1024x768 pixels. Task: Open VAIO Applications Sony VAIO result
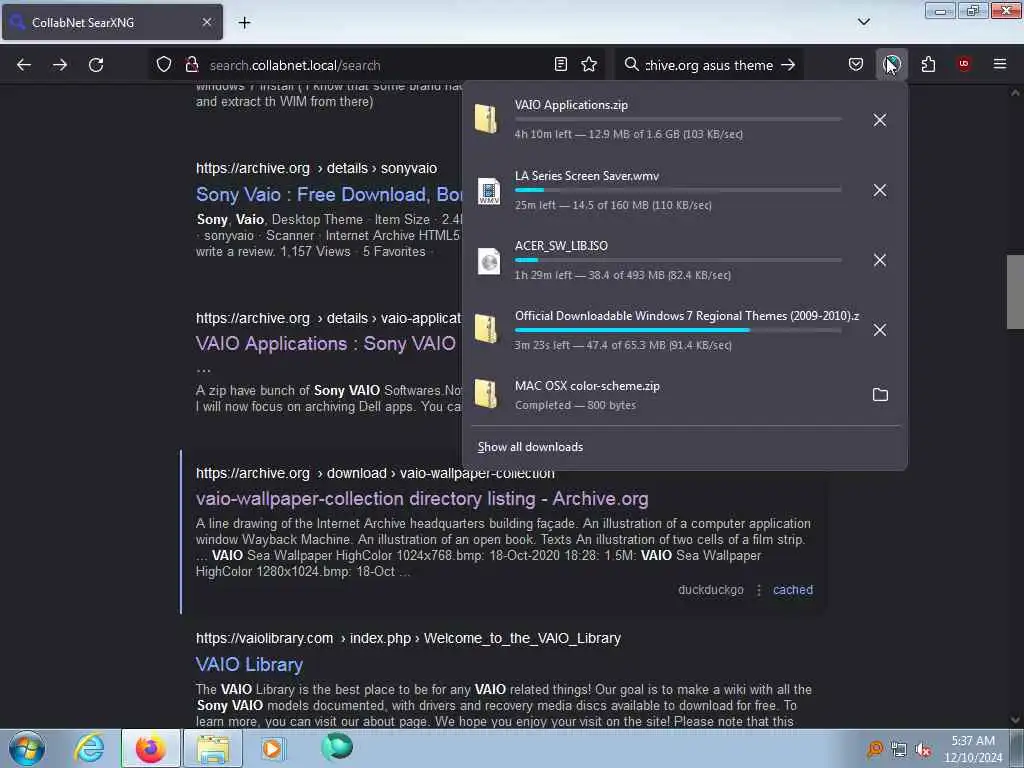click(325, 344)
